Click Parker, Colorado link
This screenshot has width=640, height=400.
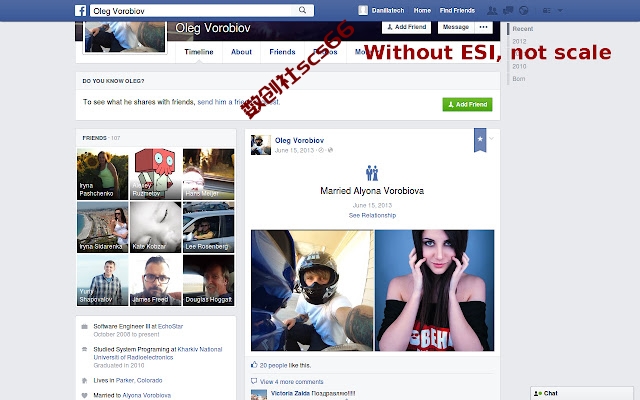click(x=139, y=380)
